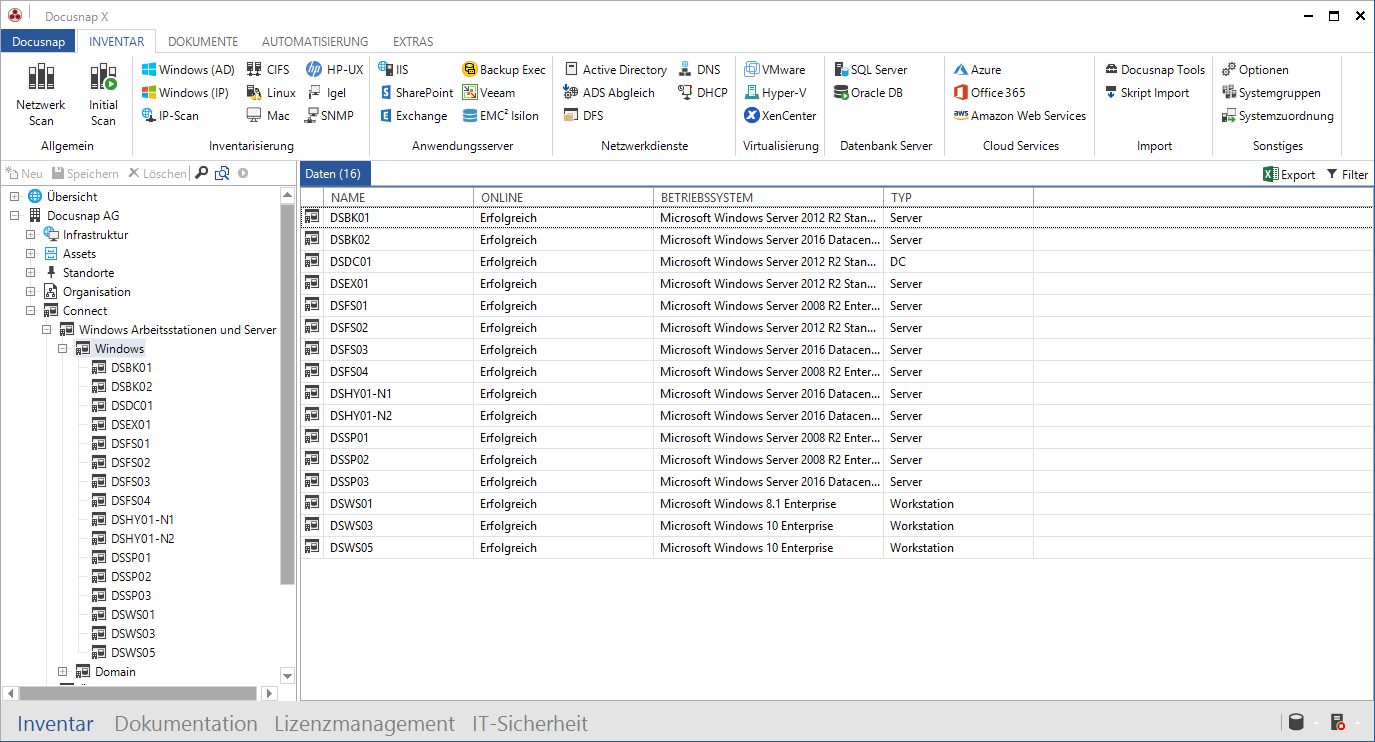Select the DNS scan
The height and width of the screenshot is (742, 1375).
[699, 70]
